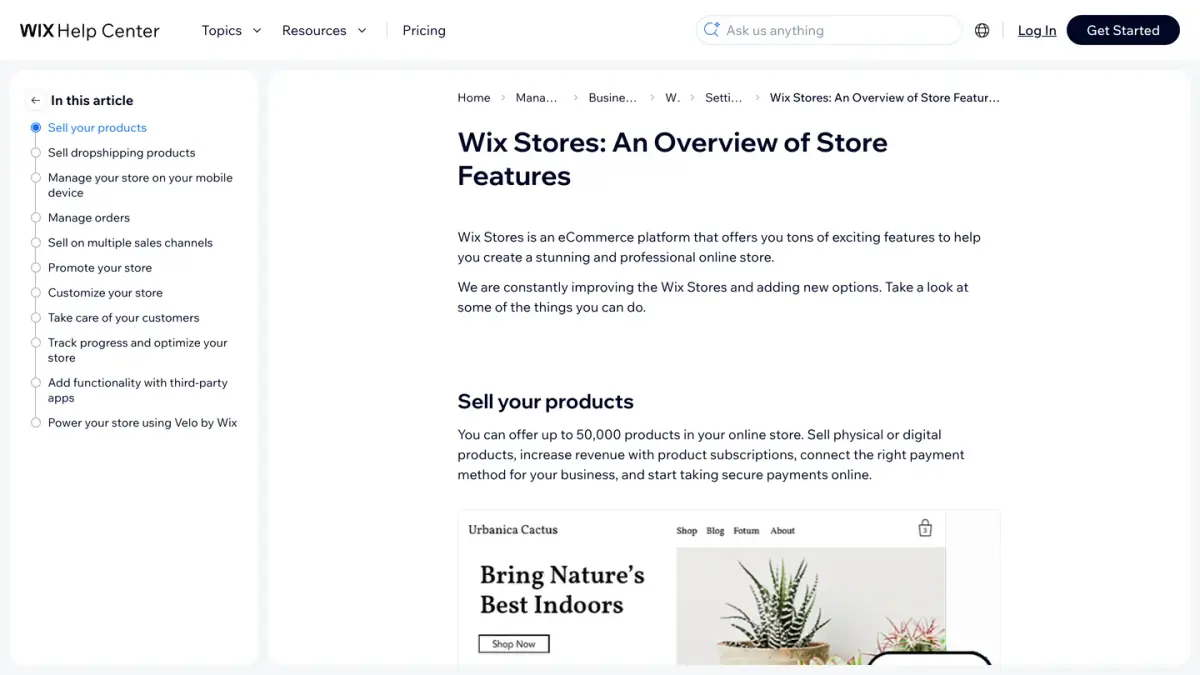Select the Manage orders bullet marker

[36, 218]
